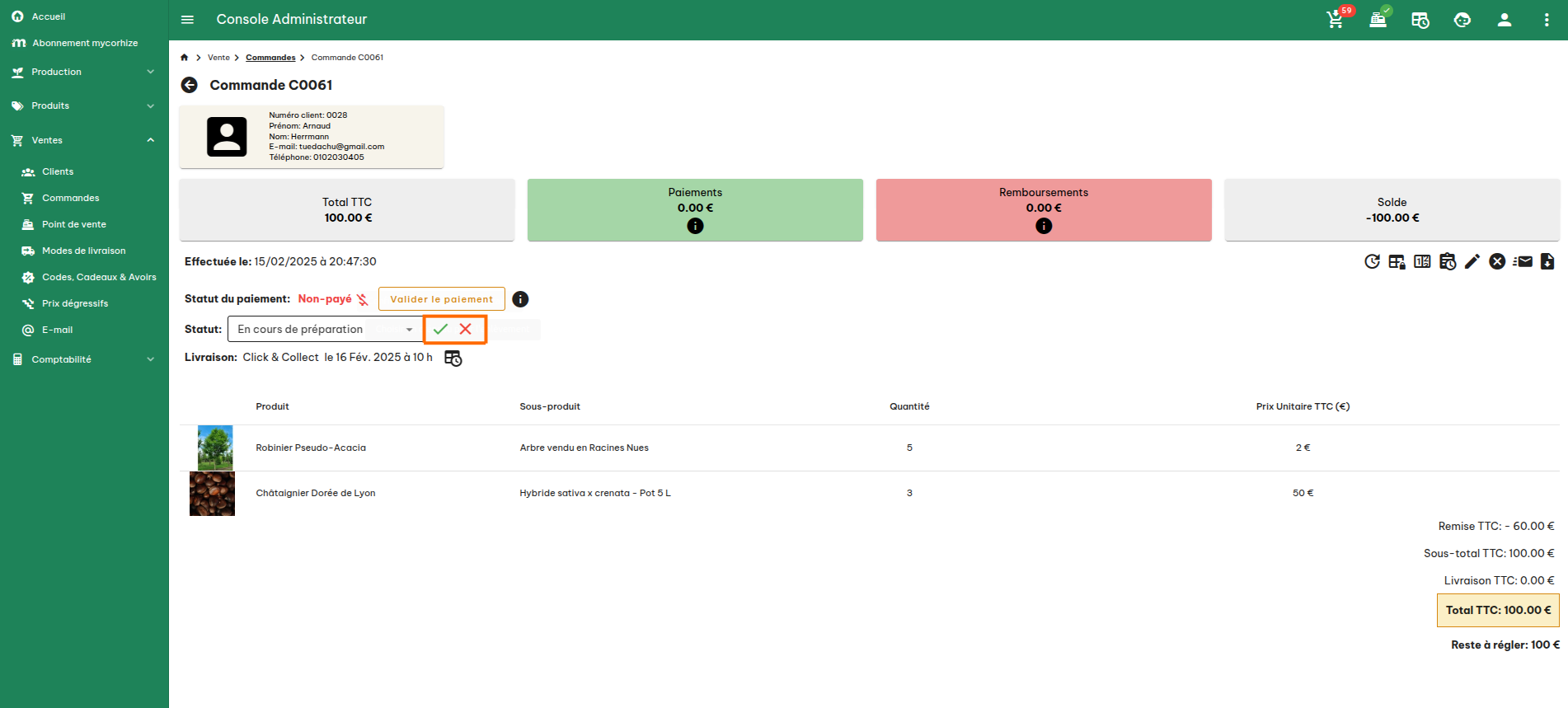This screenshot has height=708, width=1568.
Task: Change delivery schedule icon next to Livraison
Action: click(x=453, y=358)
